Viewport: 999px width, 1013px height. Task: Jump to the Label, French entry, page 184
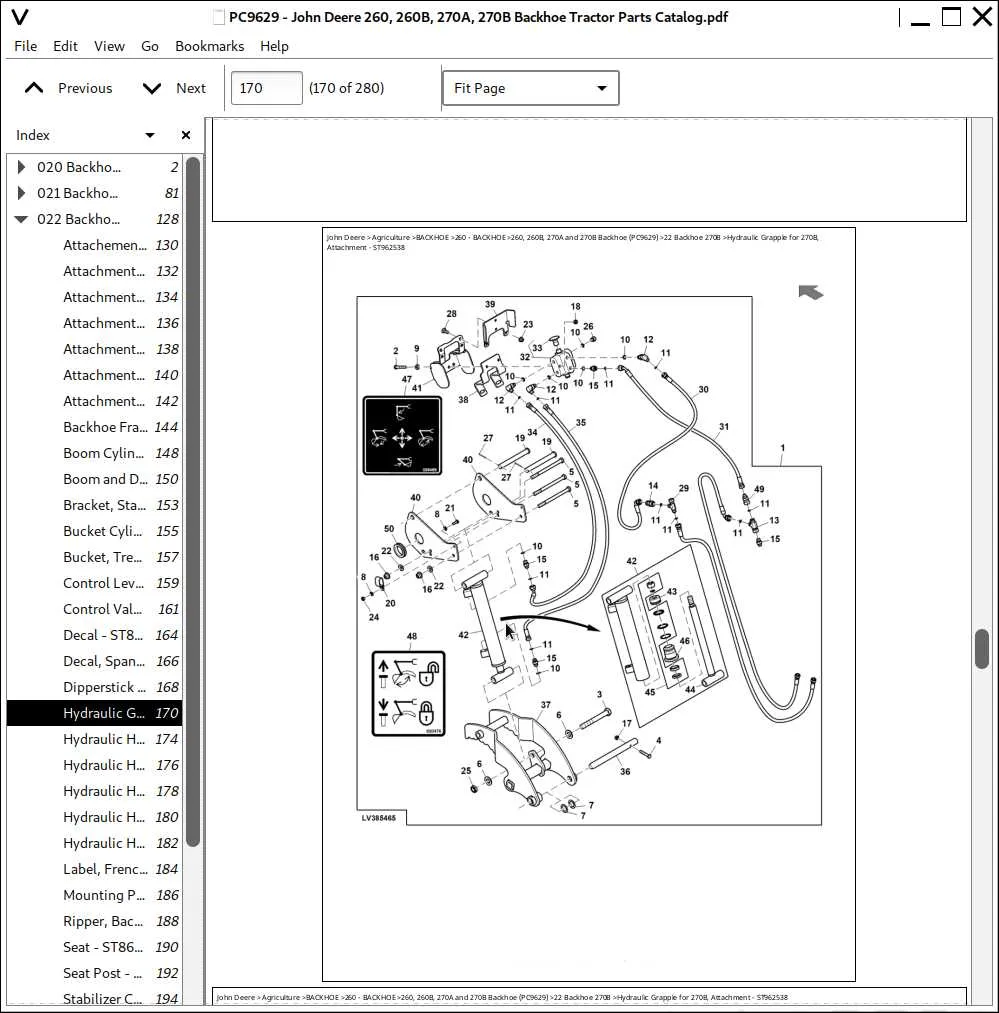[x=95, y=869]
